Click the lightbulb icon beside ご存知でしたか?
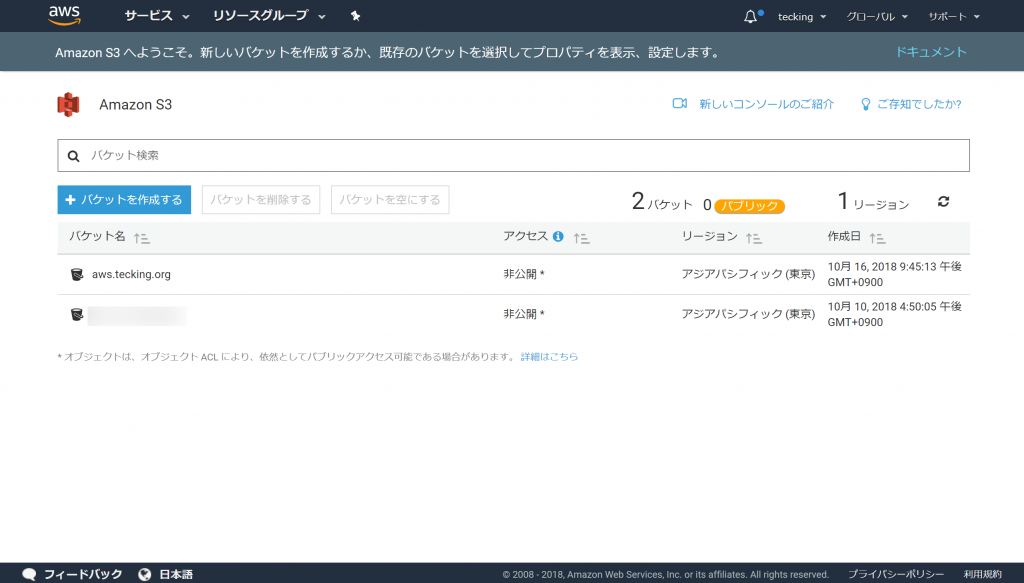The image size is (1024, 583). click(866, 104)
